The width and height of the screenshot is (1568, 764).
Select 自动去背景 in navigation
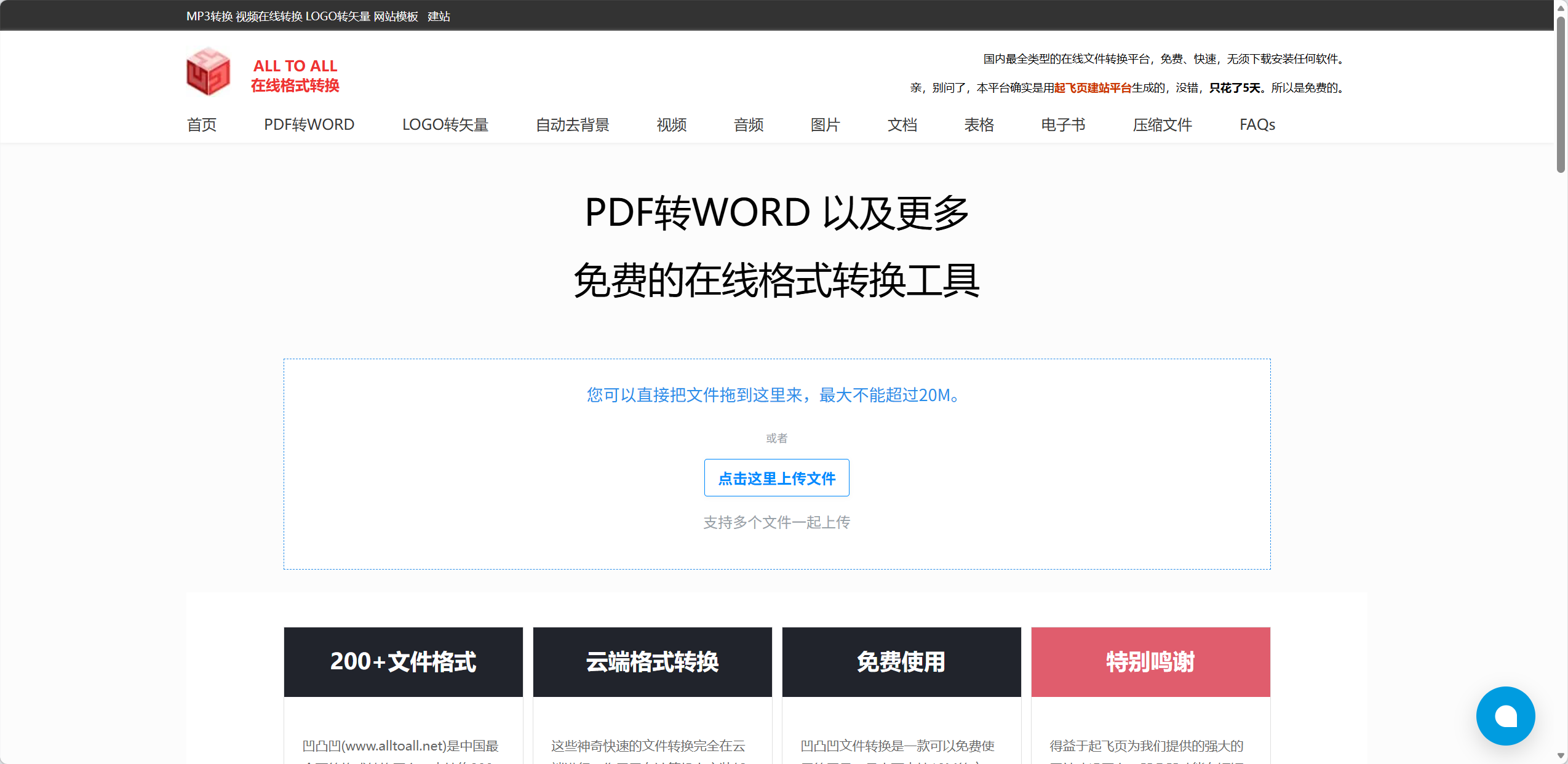click(x=572, y=124)
